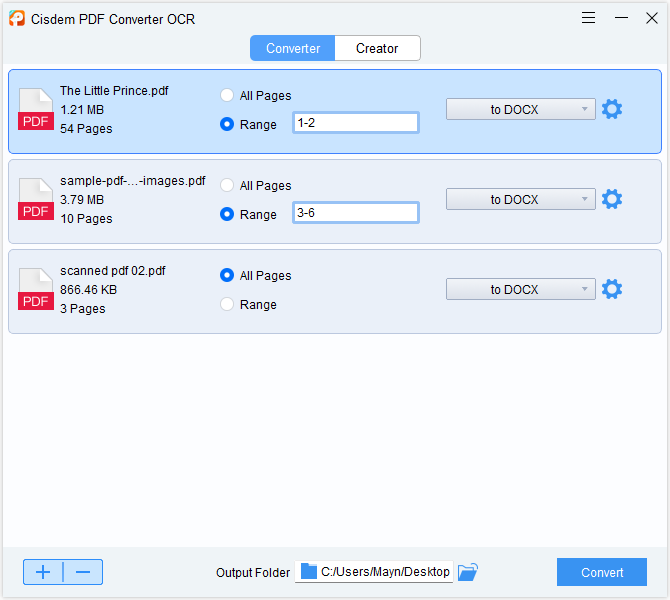
Task: Click PDF icon of scanned pdf 02.pdf
Action: pyautogui.click(x=36, y=289)
